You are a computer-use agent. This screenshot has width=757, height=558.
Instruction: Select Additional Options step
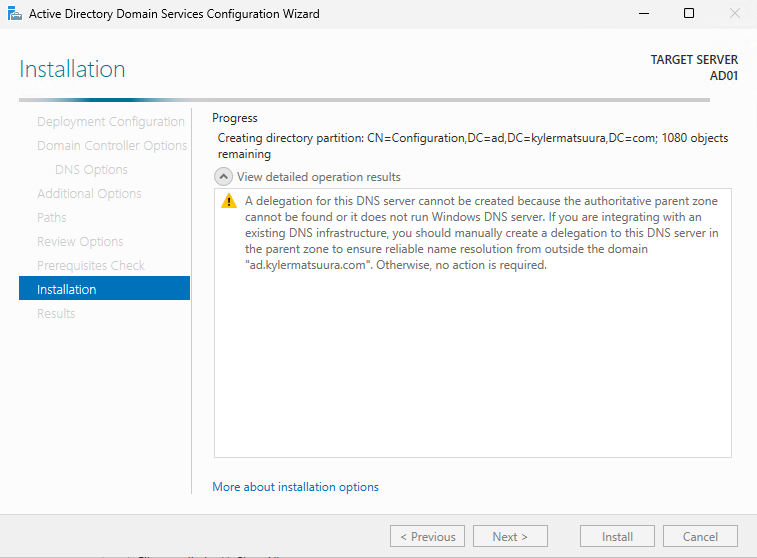[89, 194]
